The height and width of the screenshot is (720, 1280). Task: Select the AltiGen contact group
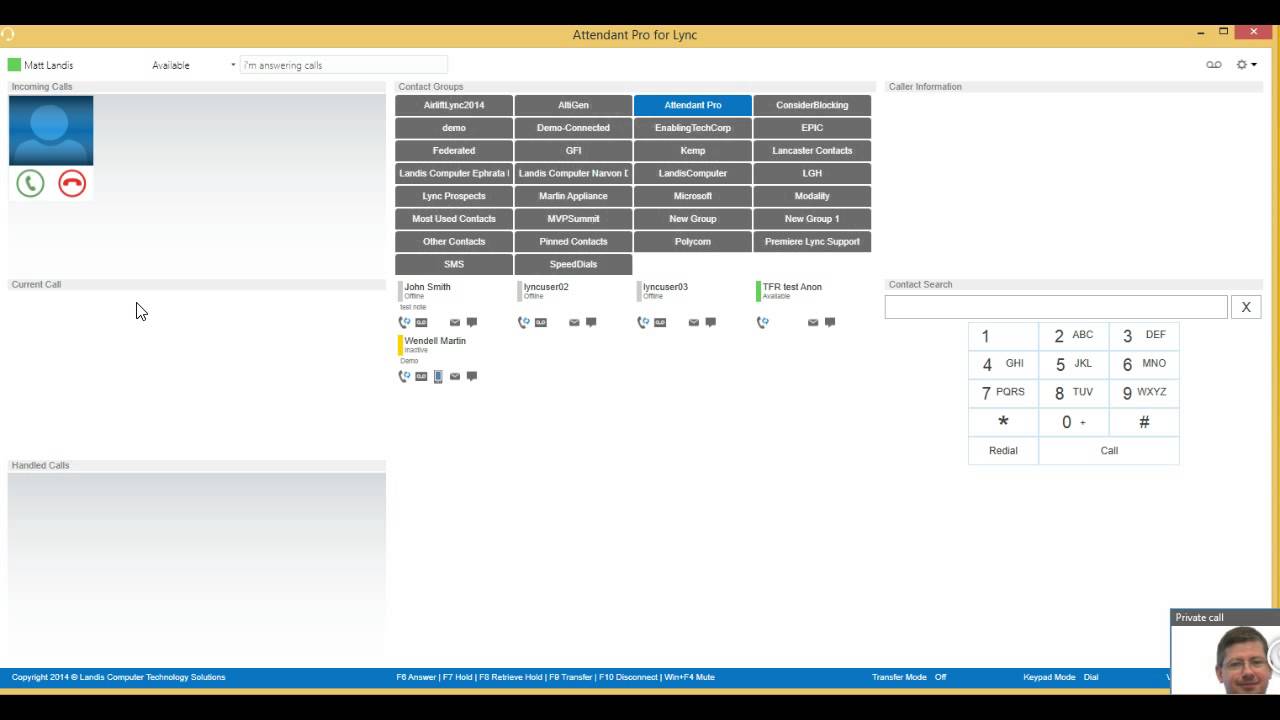coord(573,105)
